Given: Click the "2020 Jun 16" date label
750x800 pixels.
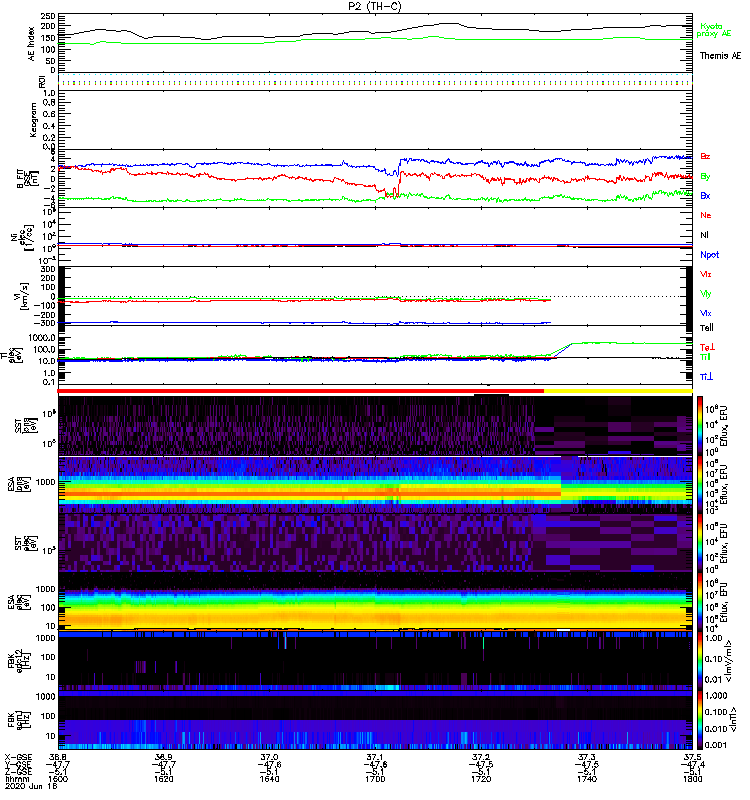Looking at the screenshot, I should coord(31,786).
